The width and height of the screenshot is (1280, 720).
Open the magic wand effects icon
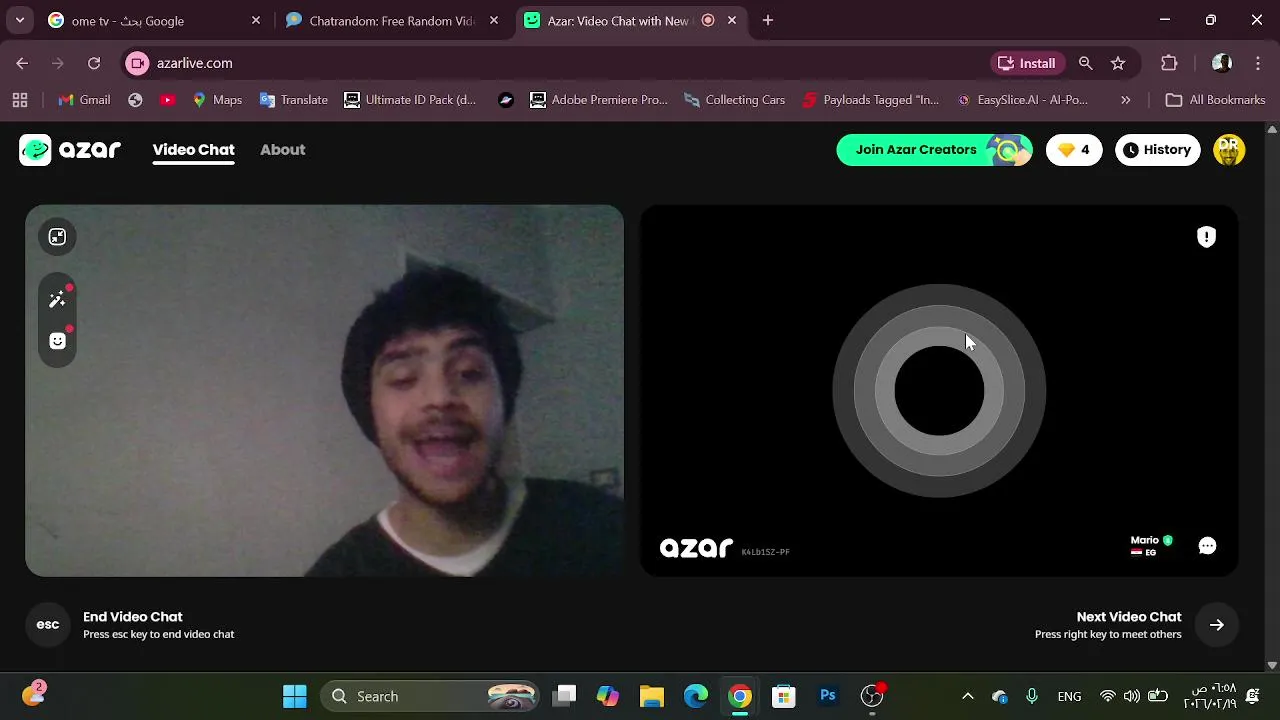point(57,299)
